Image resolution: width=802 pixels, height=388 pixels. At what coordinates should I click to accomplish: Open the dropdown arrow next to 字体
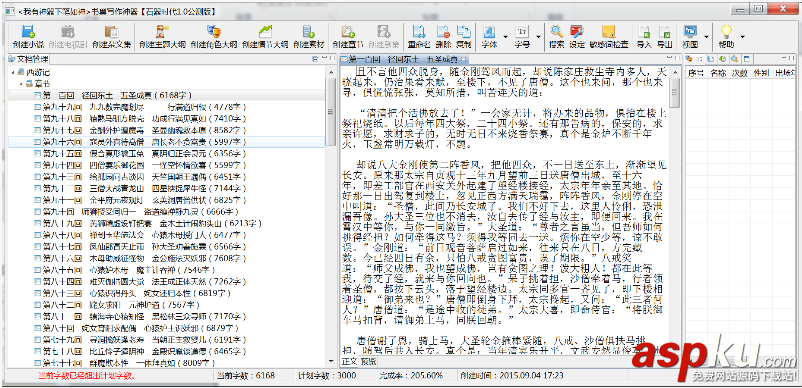click(x=505, y=36)
